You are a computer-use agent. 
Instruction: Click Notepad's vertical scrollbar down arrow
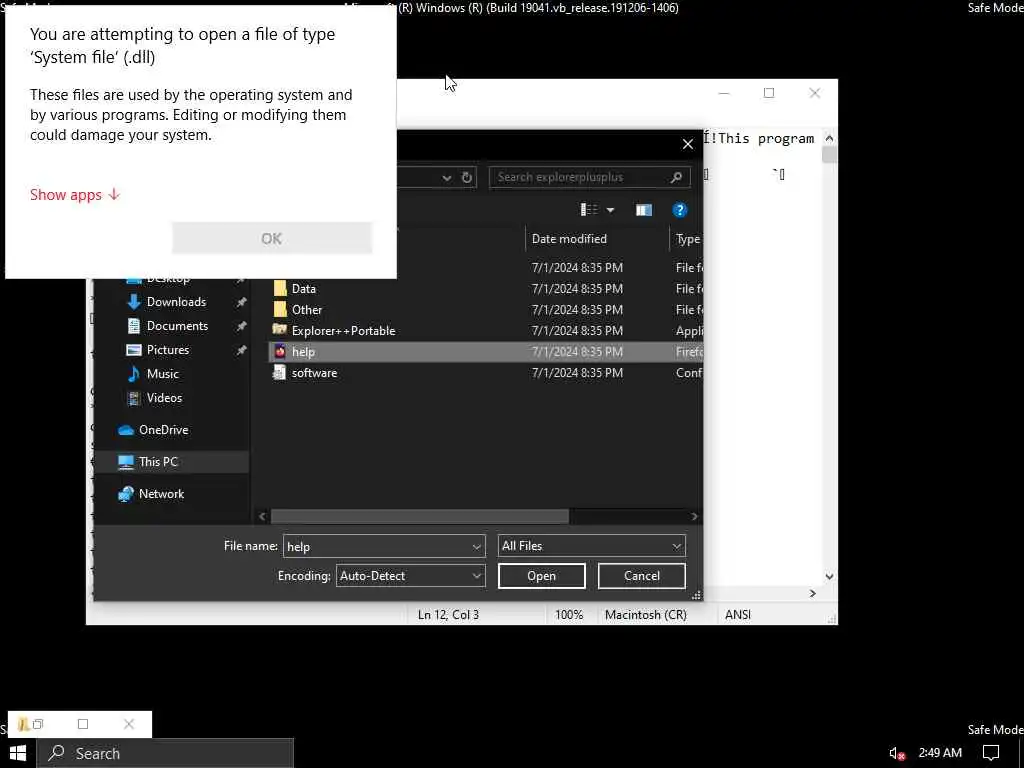tap(829, 577)
